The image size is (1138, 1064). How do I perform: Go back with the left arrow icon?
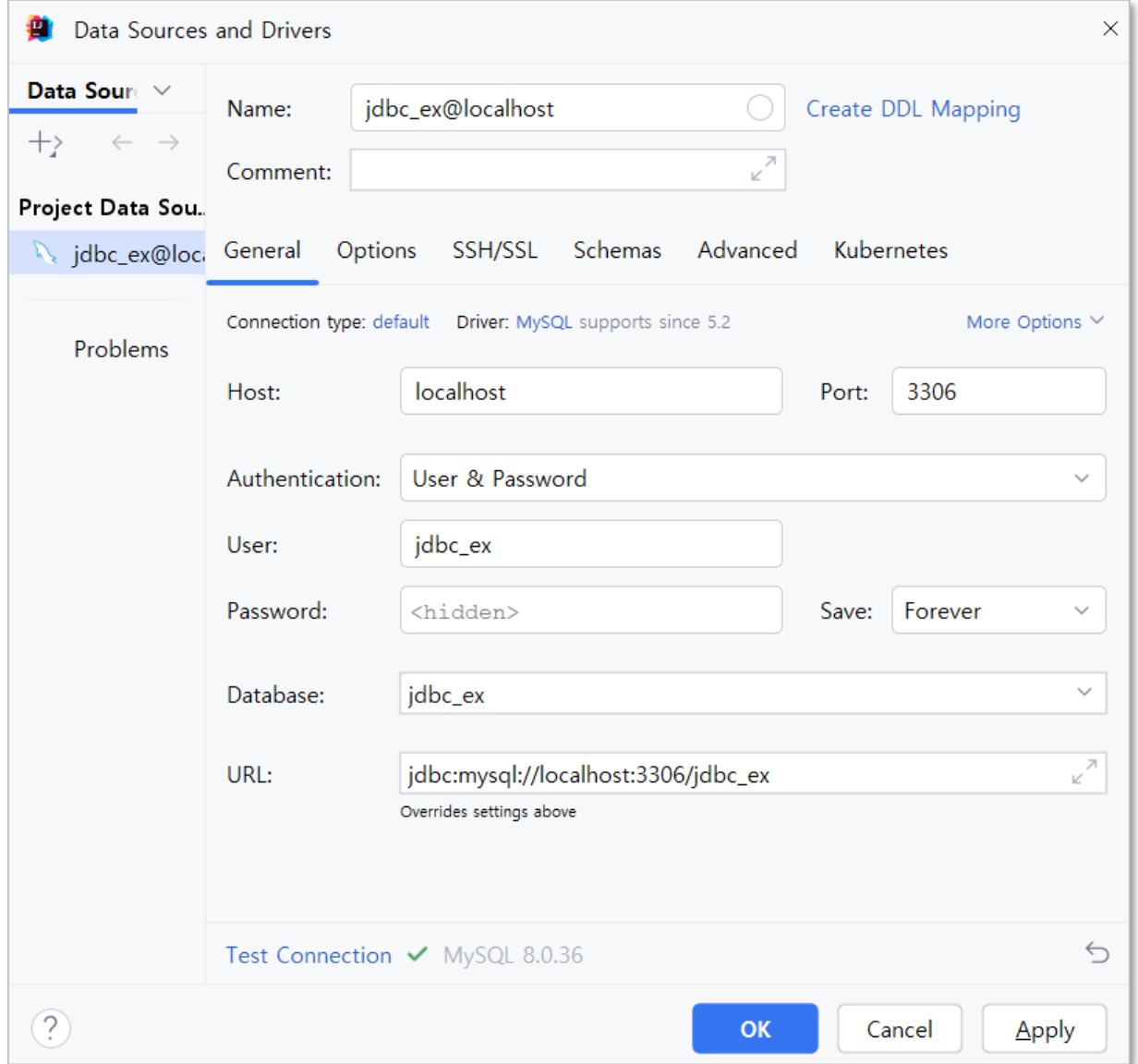pyautogui.click(x=122, y=142)
